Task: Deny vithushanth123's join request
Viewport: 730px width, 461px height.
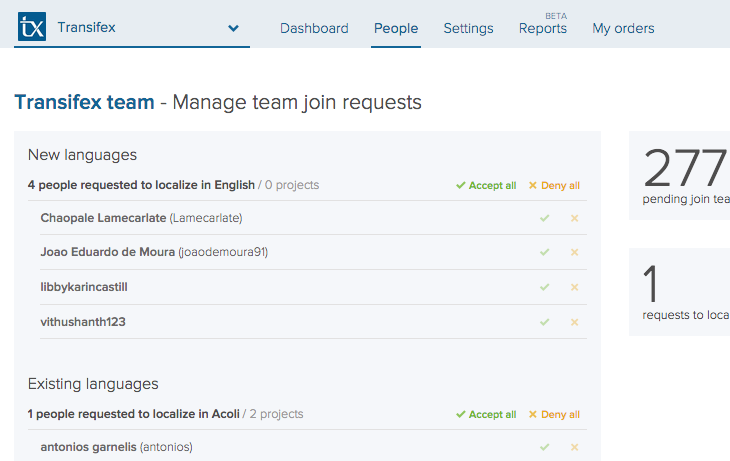Action: click(575, 322)
